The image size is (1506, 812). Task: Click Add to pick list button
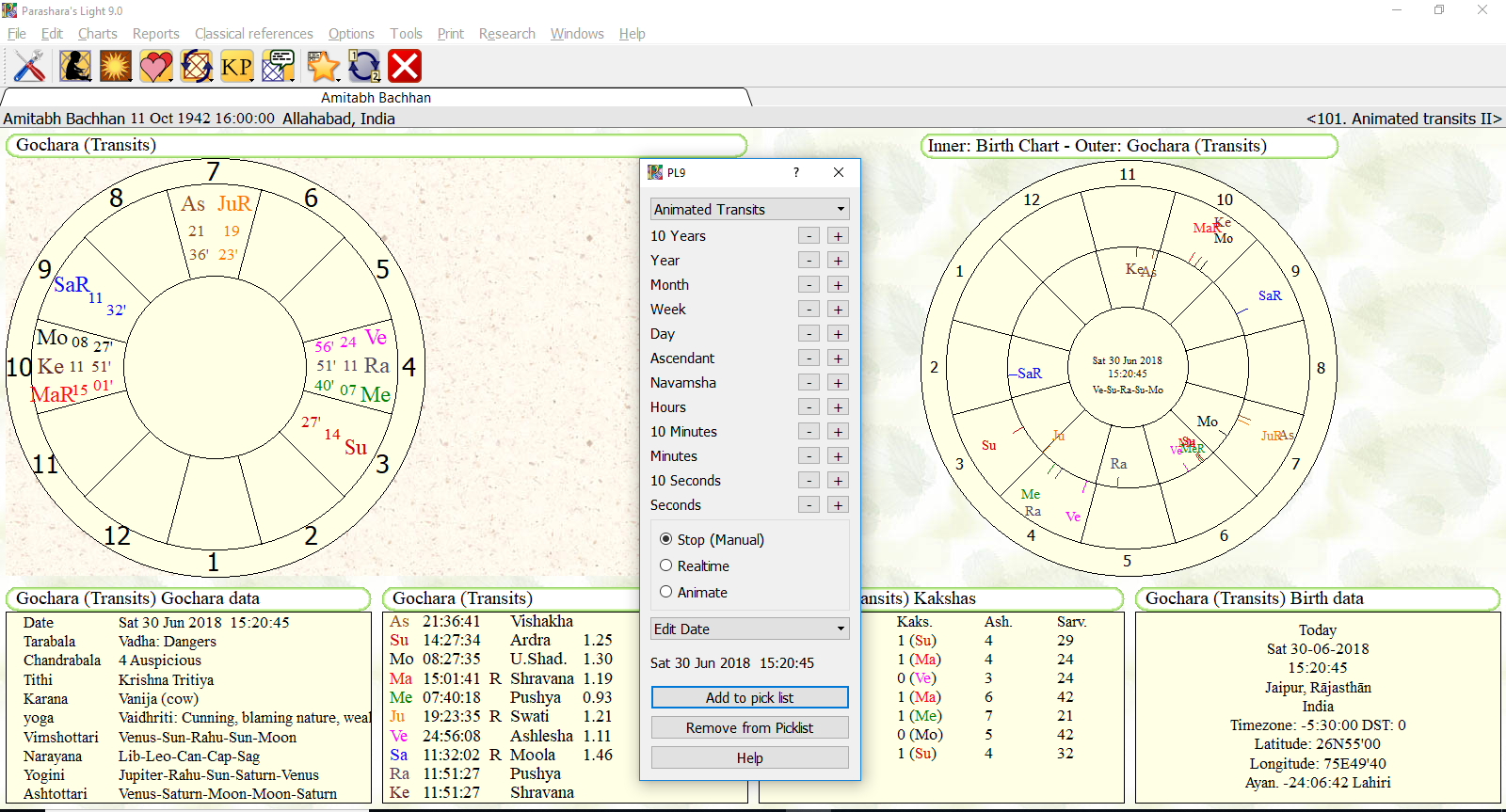[x=750, y=697]
